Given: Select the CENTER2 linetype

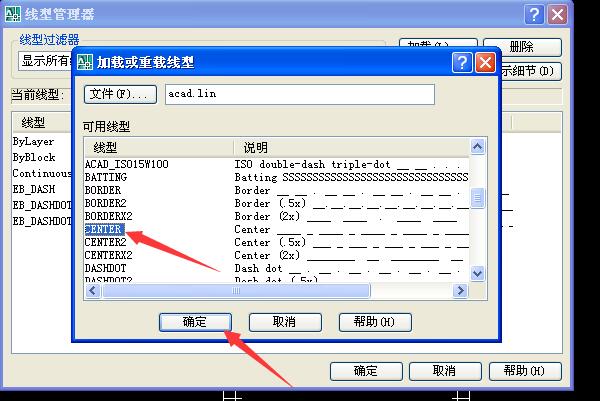Looking at the screenshot, I should point(105,242).
